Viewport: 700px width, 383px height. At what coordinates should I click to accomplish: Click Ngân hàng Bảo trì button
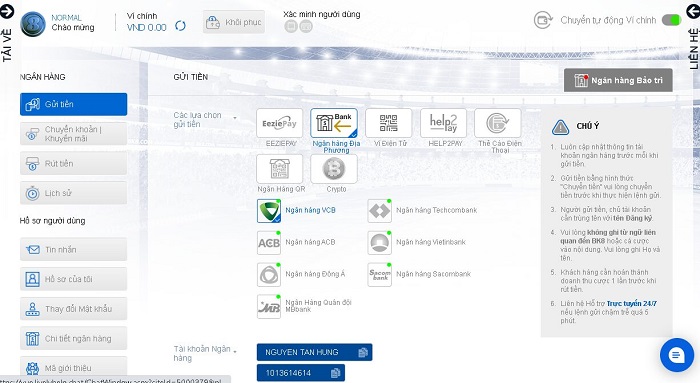click(618, 80)
